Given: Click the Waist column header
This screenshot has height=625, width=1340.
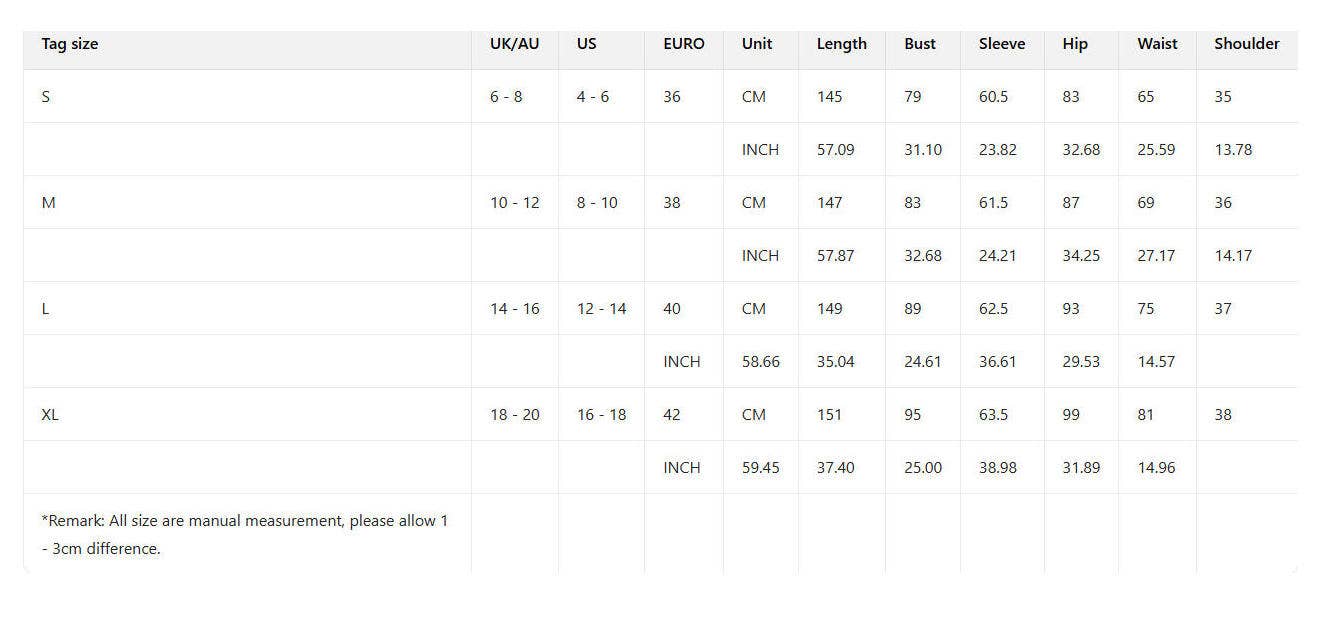Looking at the screenshot, I should (x=1157, y=44).
